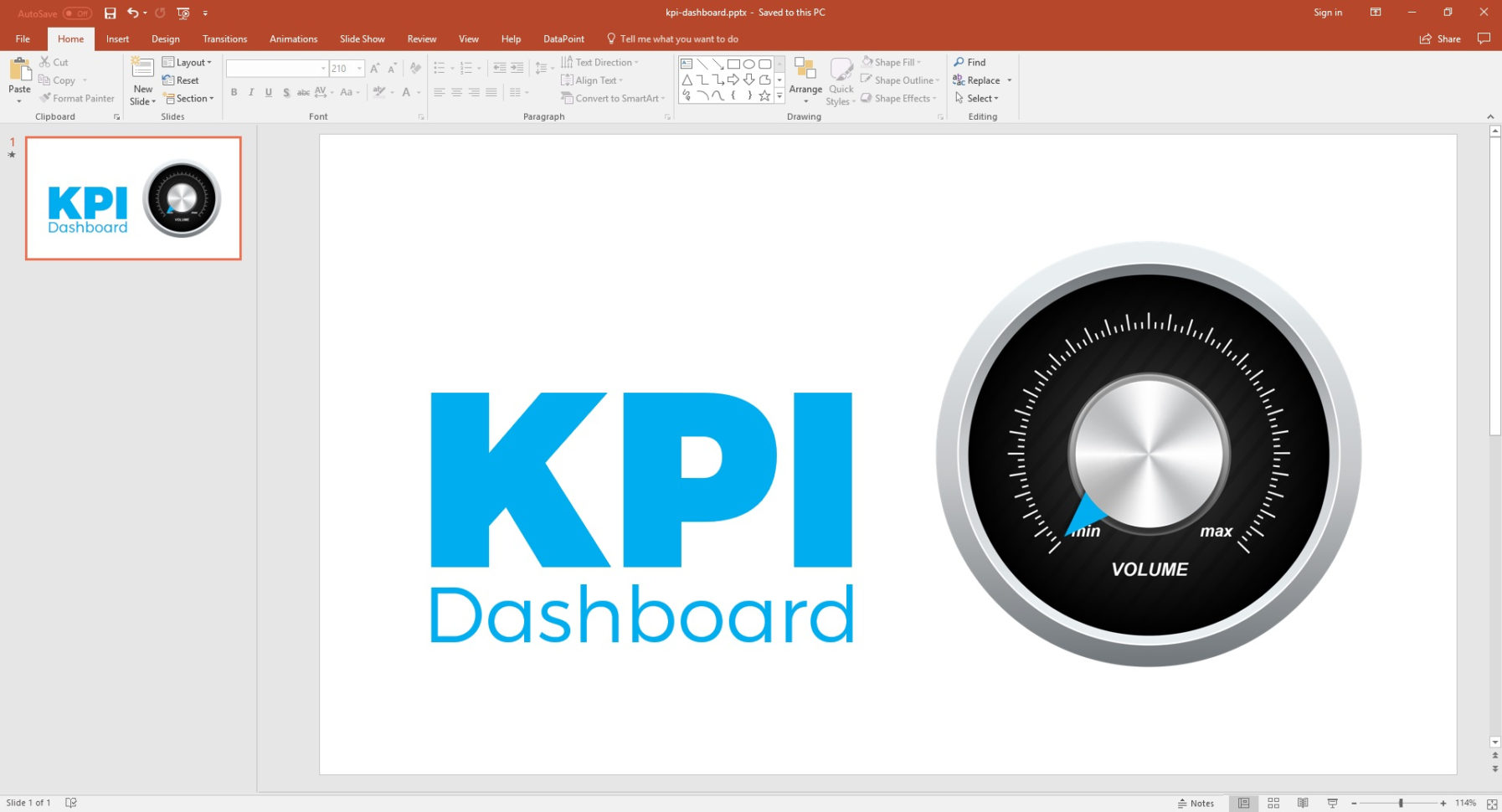Start the slide show from status bar
Image resolution: width=1502 pixels, height=812 pixels.
(1330, 802)
